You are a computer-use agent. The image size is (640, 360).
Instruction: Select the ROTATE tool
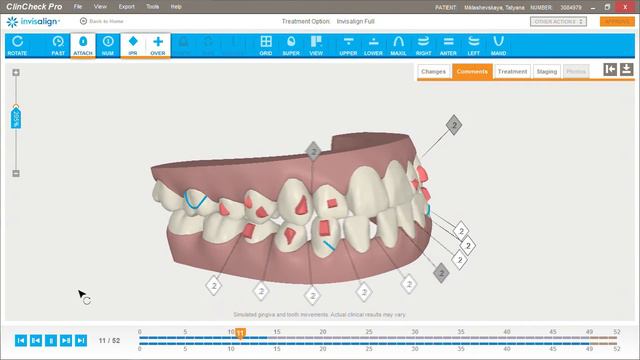(17, 45)
